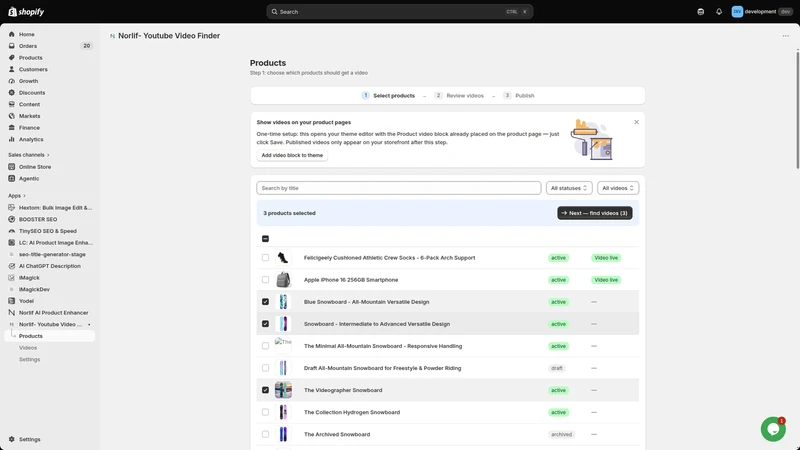Image resolution: width=800 pixels, height=450 pixels.
Task: Click the iMagick app icon
Action: (12, 278)
